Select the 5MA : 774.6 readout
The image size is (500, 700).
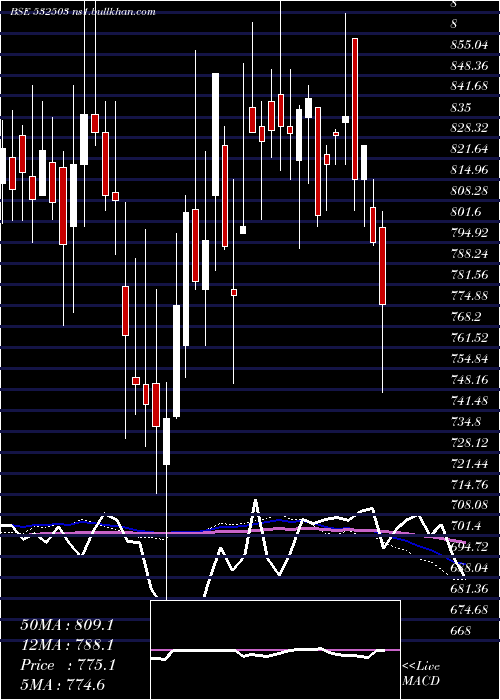pyautogui.click(x=62, y=685)
